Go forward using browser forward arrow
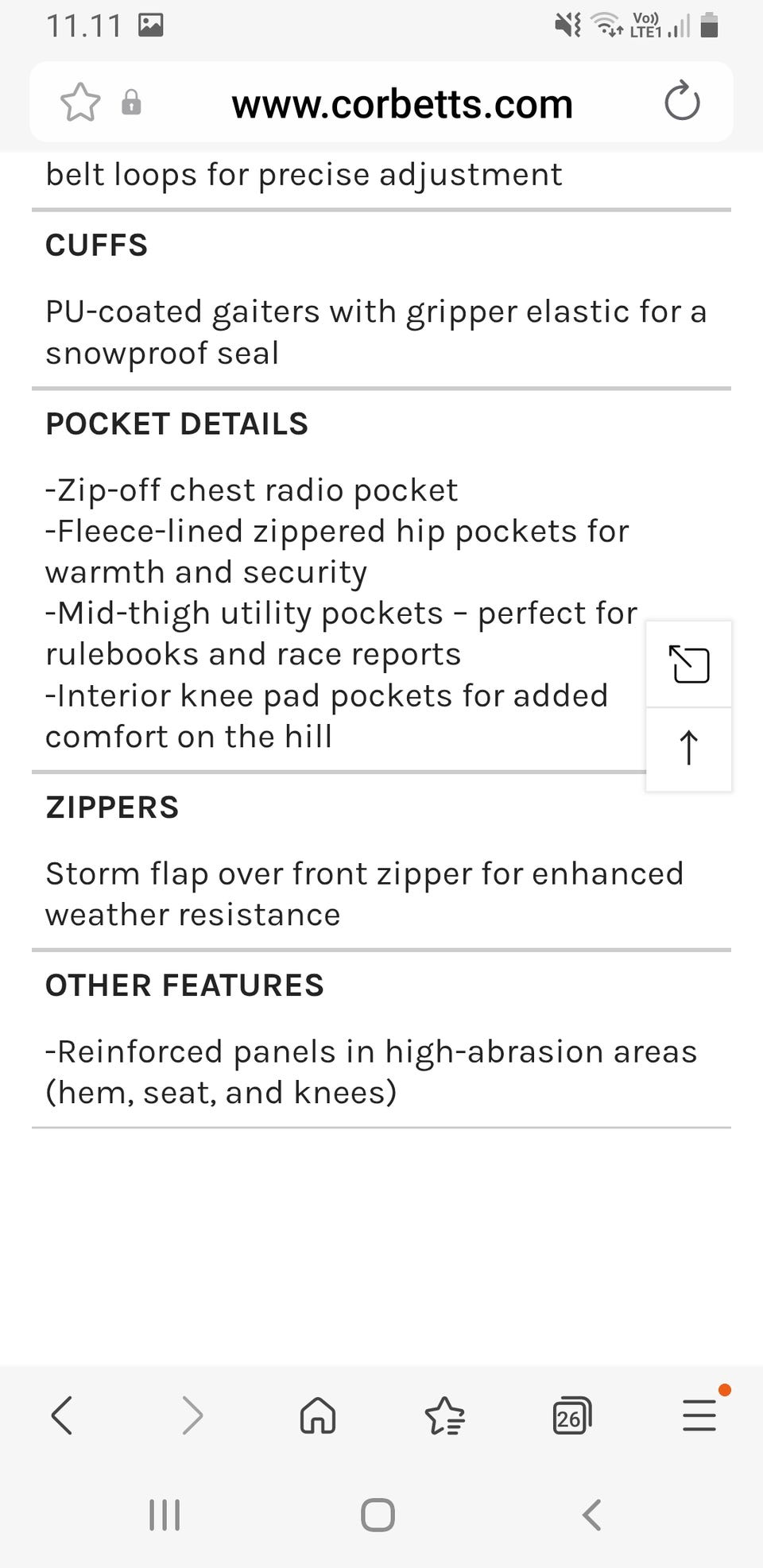This screenshot has height=1568, width=763. pos(192,1415)
